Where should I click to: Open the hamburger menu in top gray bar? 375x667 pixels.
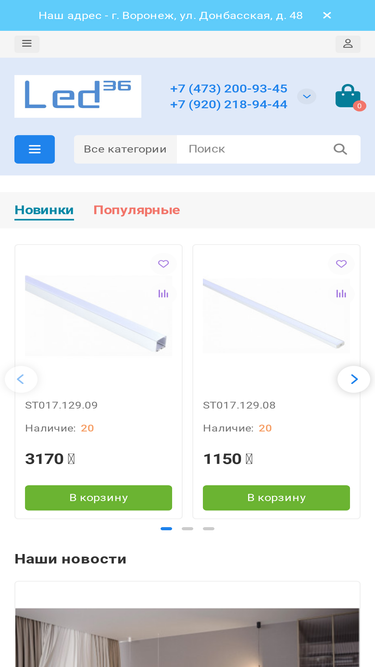(27, 44)
